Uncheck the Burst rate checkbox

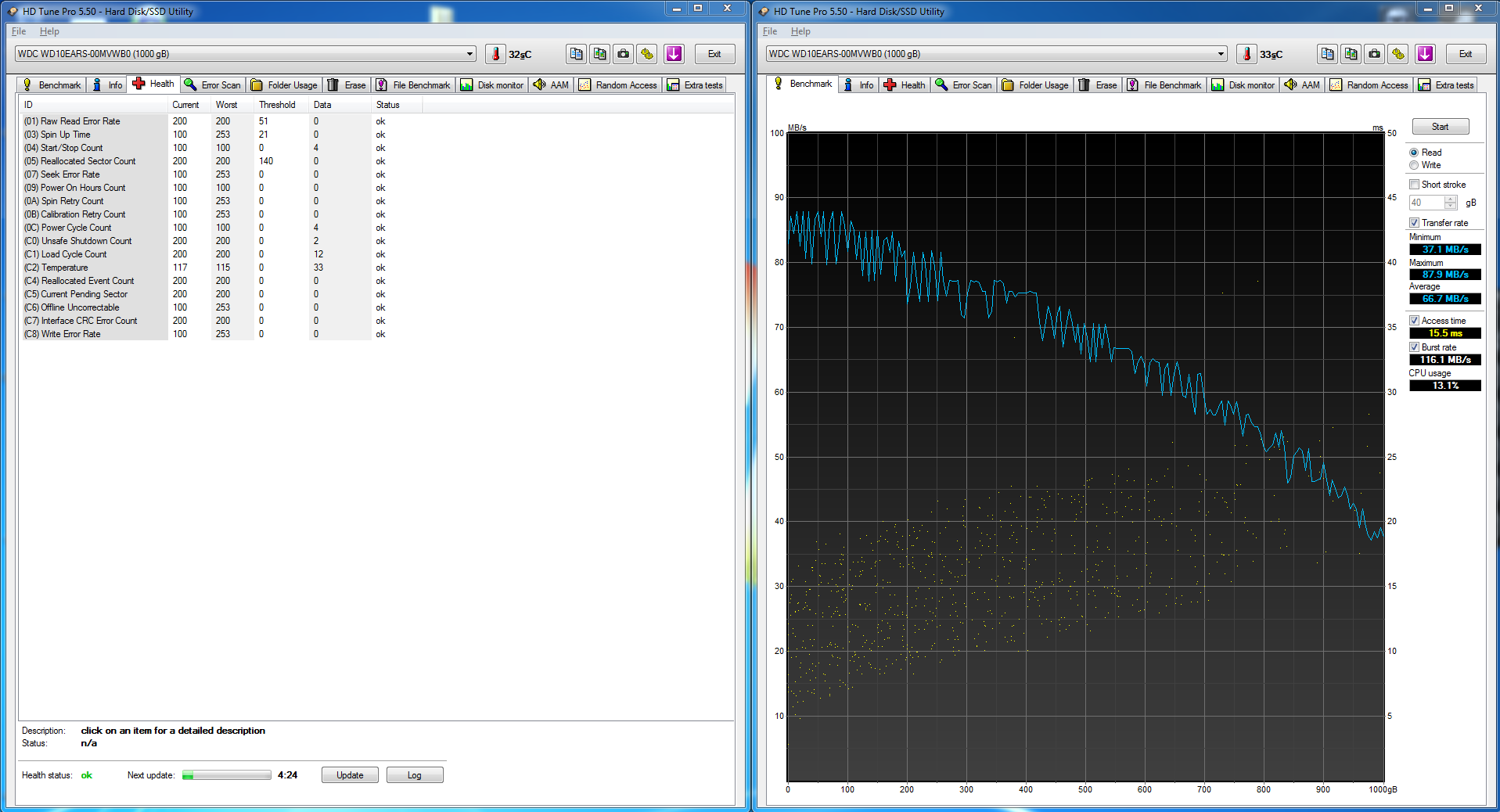click(1415, 347)
